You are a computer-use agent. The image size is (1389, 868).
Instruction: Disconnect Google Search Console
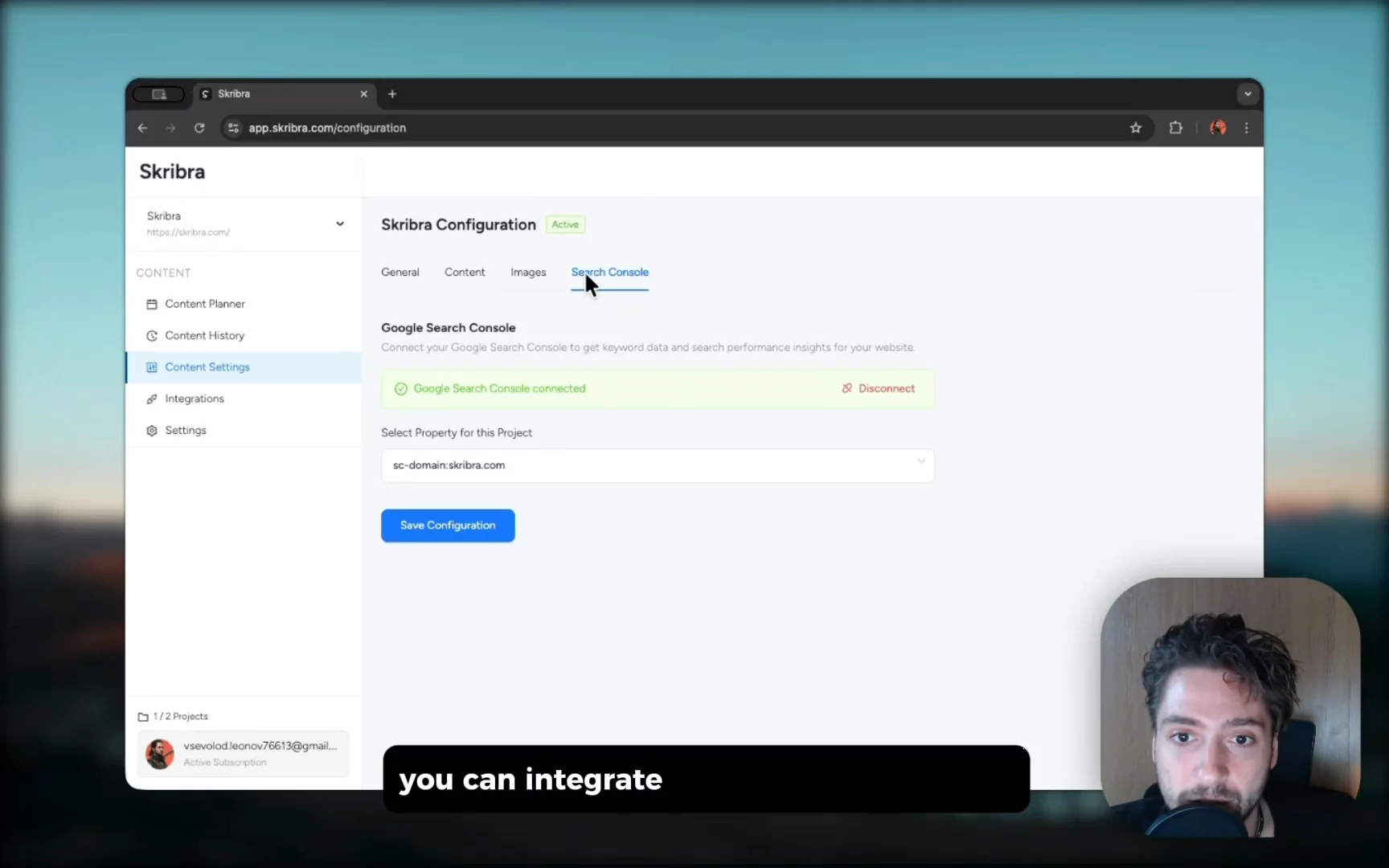tap(878, 388)
